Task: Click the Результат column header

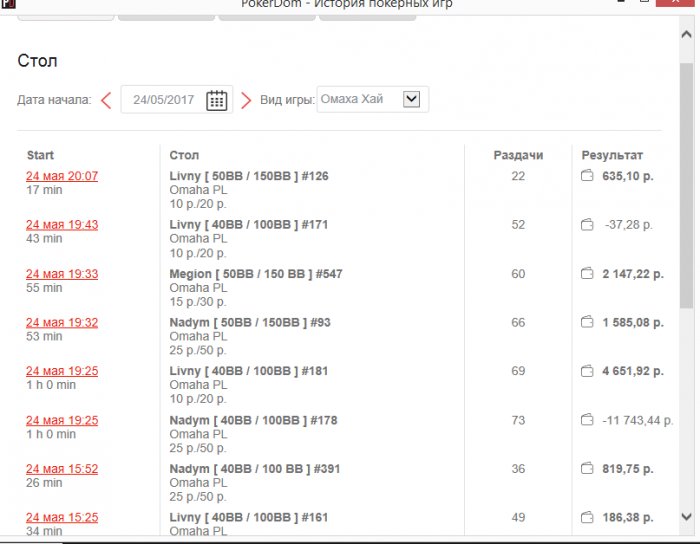Action: coord(612,155)
